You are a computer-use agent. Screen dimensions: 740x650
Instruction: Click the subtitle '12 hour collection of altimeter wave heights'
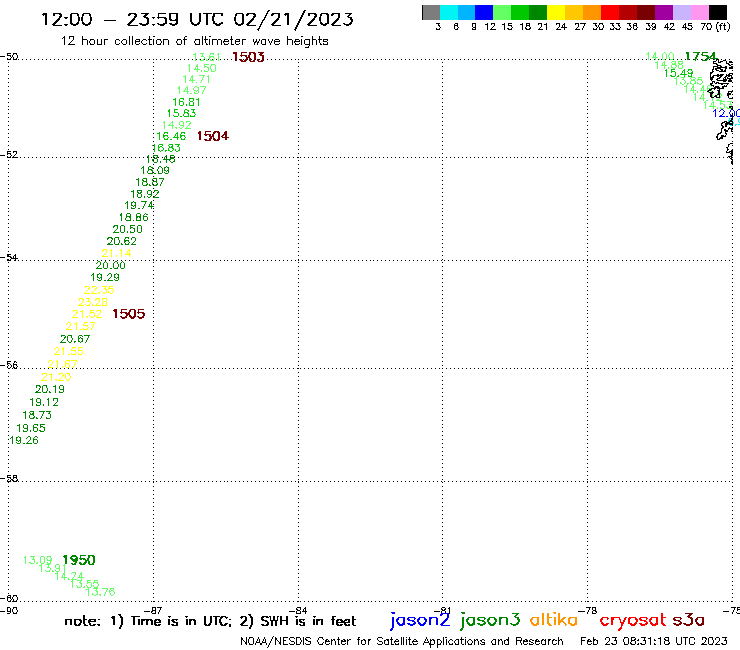[x=194, y=41]
